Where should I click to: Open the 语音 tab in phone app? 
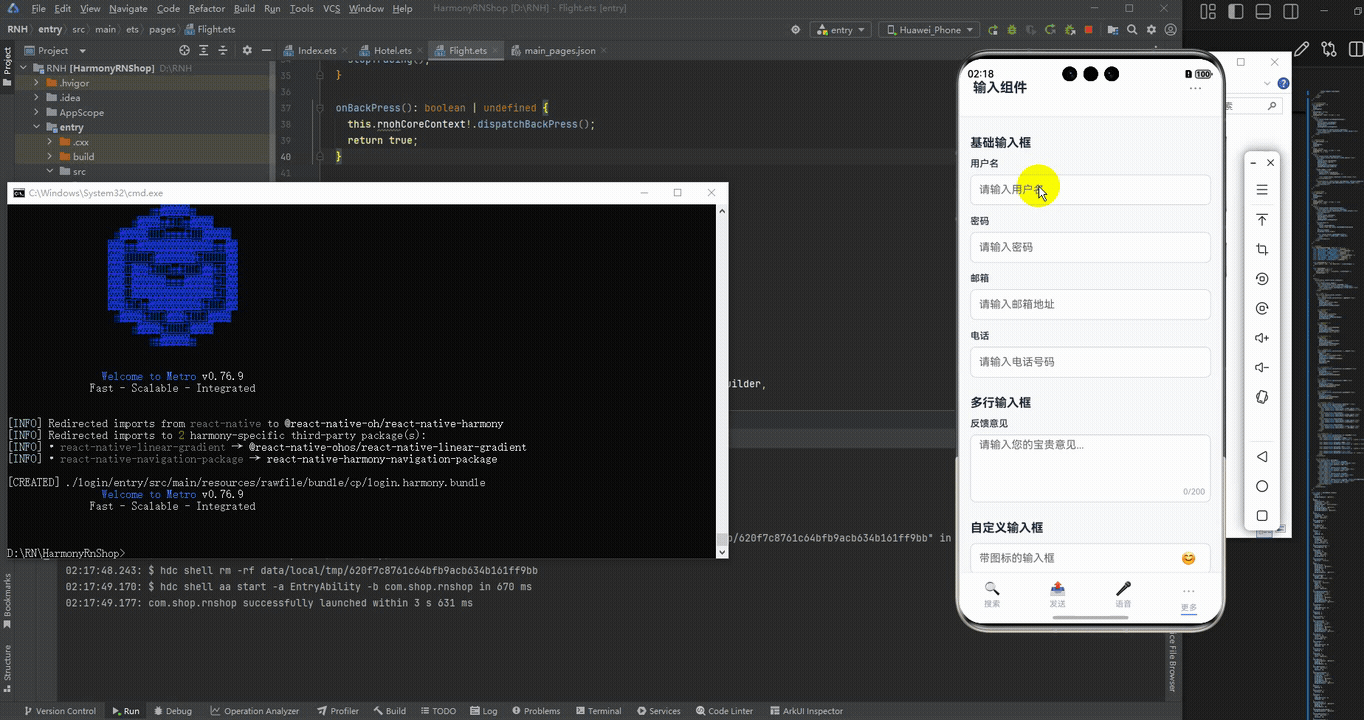tap(1123, 595)
